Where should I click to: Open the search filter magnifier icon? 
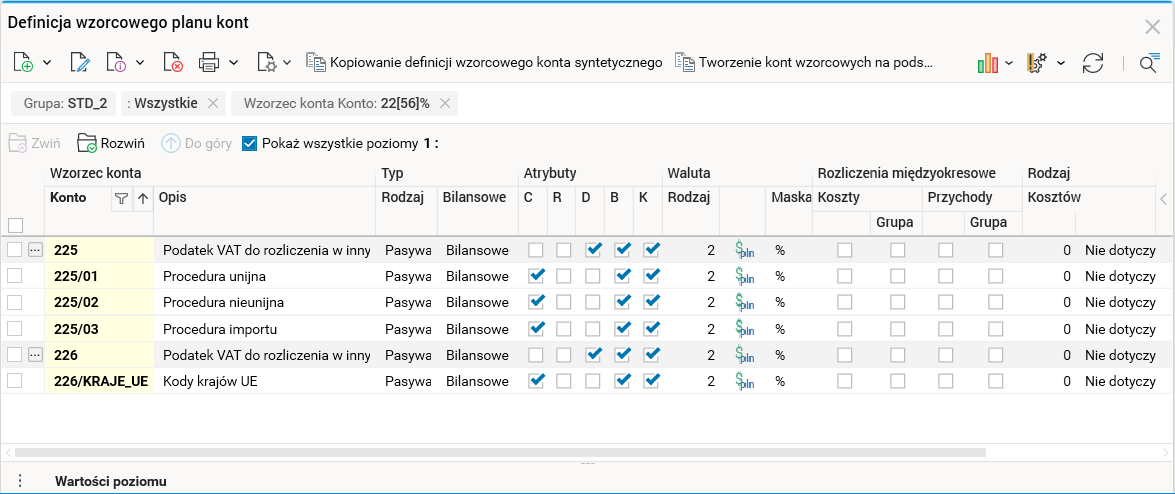(x=1148, y=63)
